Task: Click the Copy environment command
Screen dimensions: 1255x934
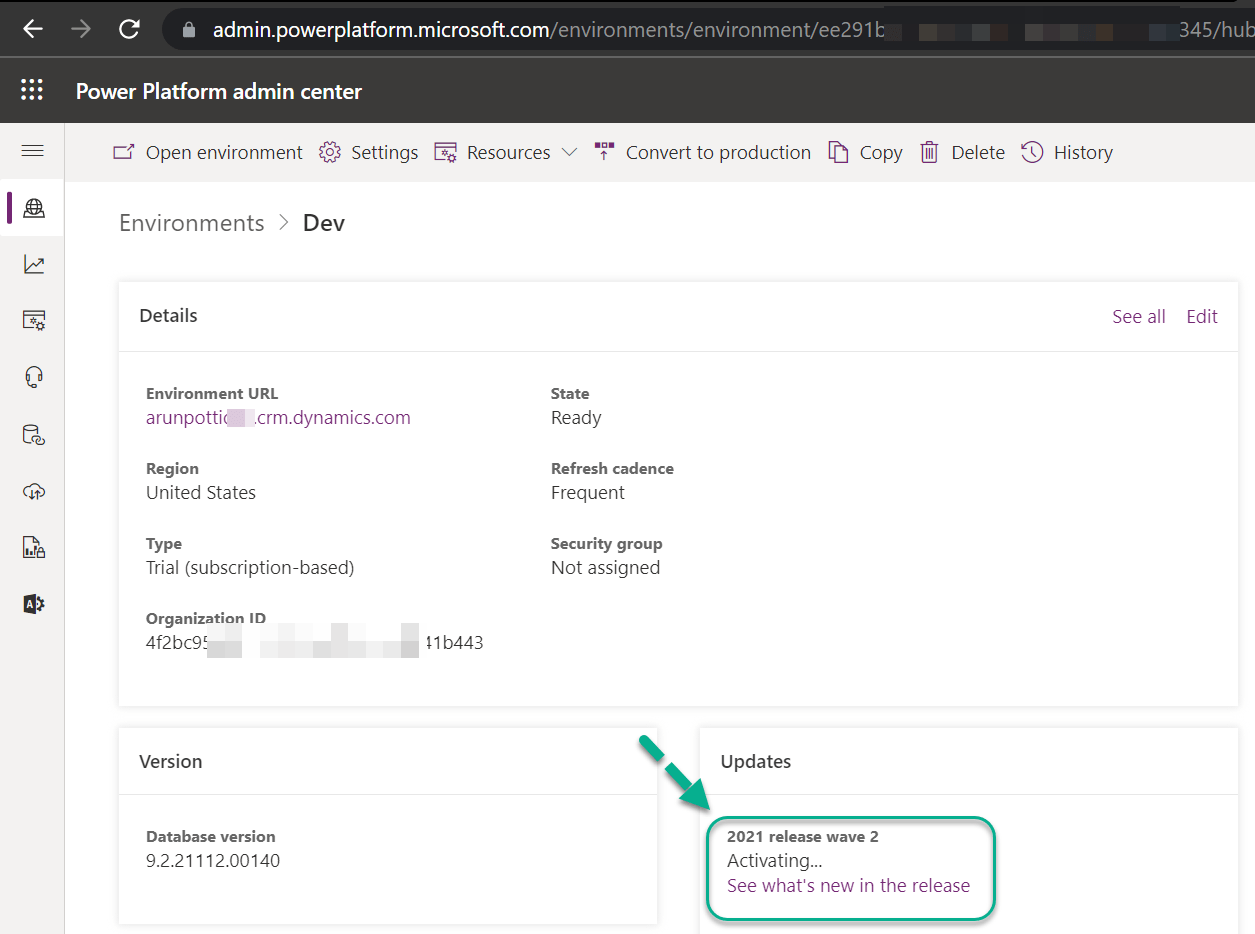Action: click(865, 152)
